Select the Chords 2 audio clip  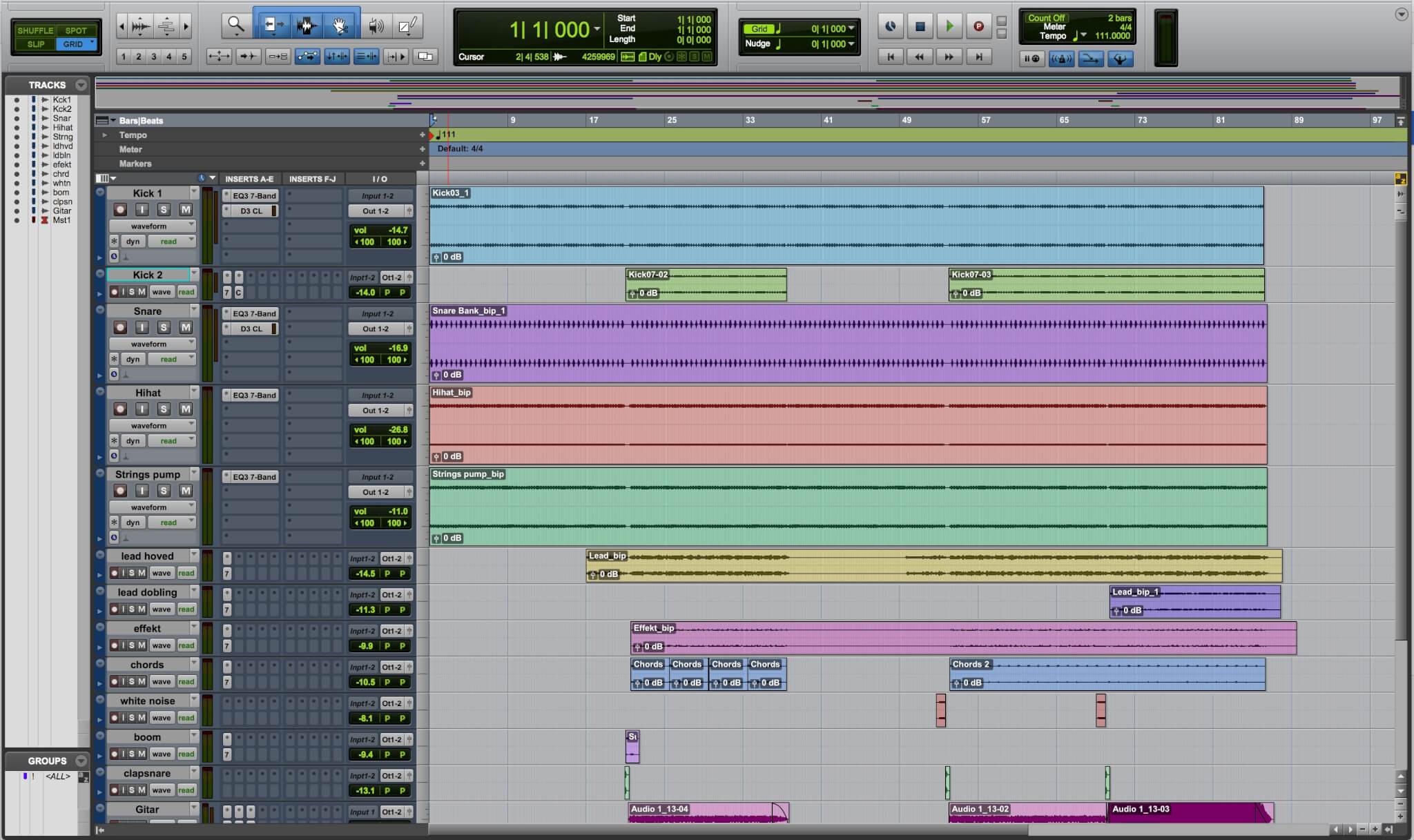[1107, 674]
